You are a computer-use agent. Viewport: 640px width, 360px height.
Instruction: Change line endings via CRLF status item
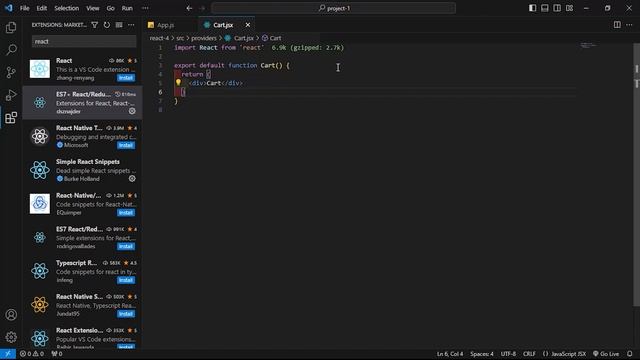529,354
